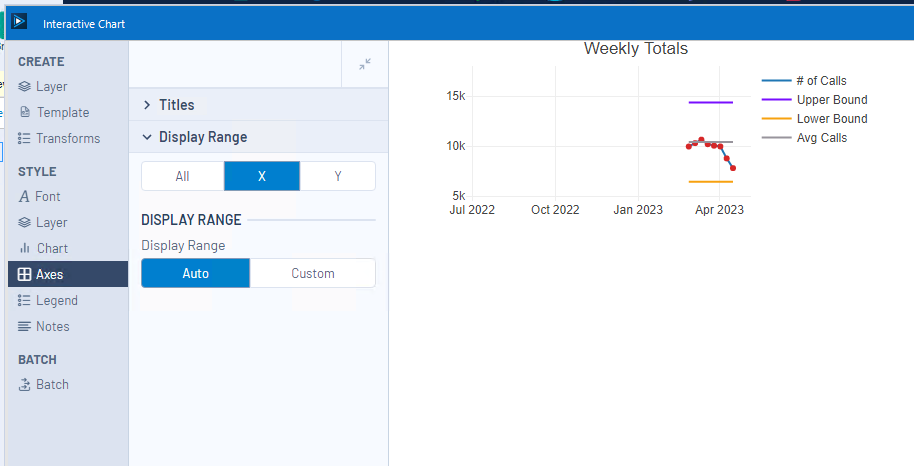Open the Chart style settings
The width and height of the screenshot is (914, 466).
[52, 248]
